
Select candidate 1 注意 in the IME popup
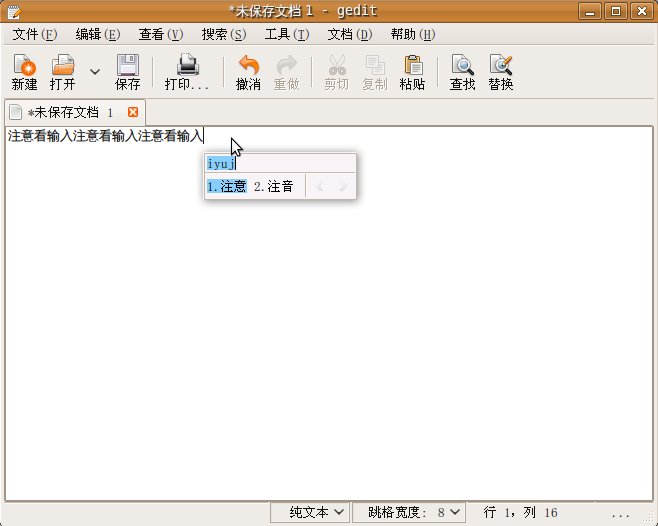click(x=227, y=186)
